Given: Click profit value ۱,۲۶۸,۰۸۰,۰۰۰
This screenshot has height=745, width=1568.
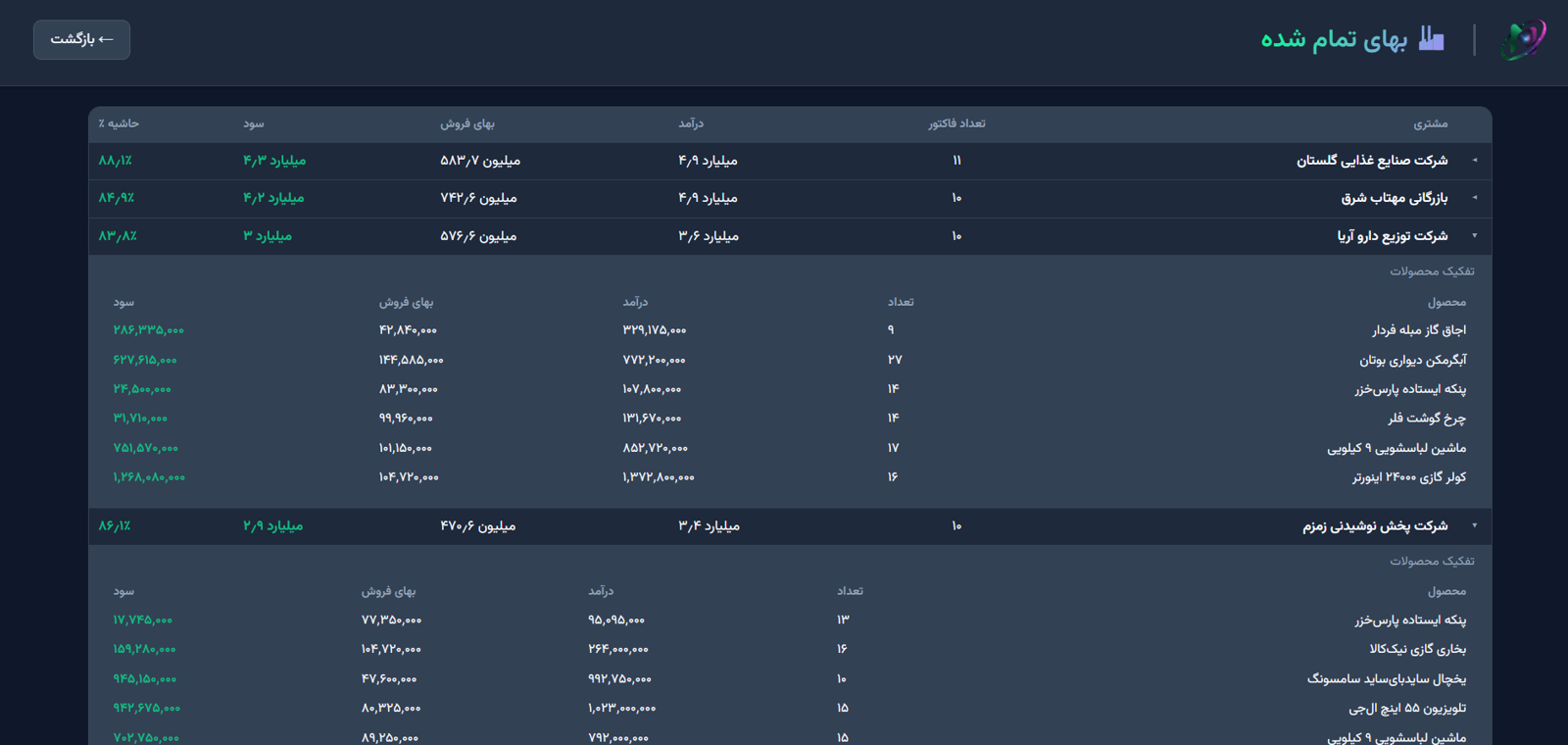Looking at the screenshot, I should (x=149, y=477).
